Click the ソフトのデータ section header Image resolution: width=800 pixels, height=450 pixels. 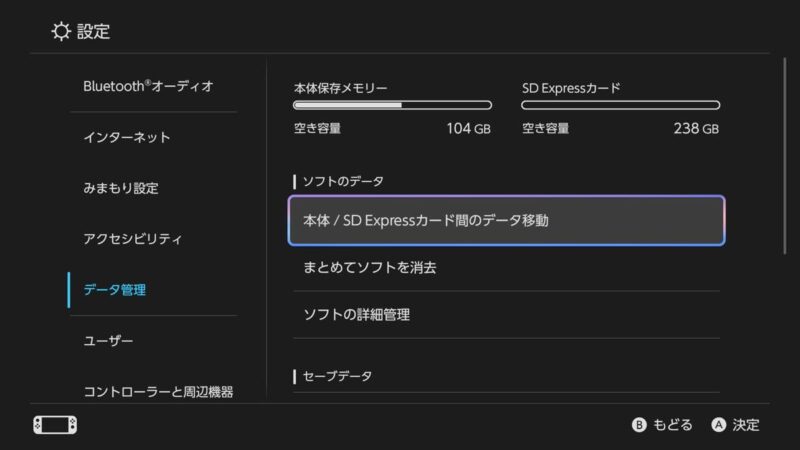pyautogui.click(x=343, y=182)
